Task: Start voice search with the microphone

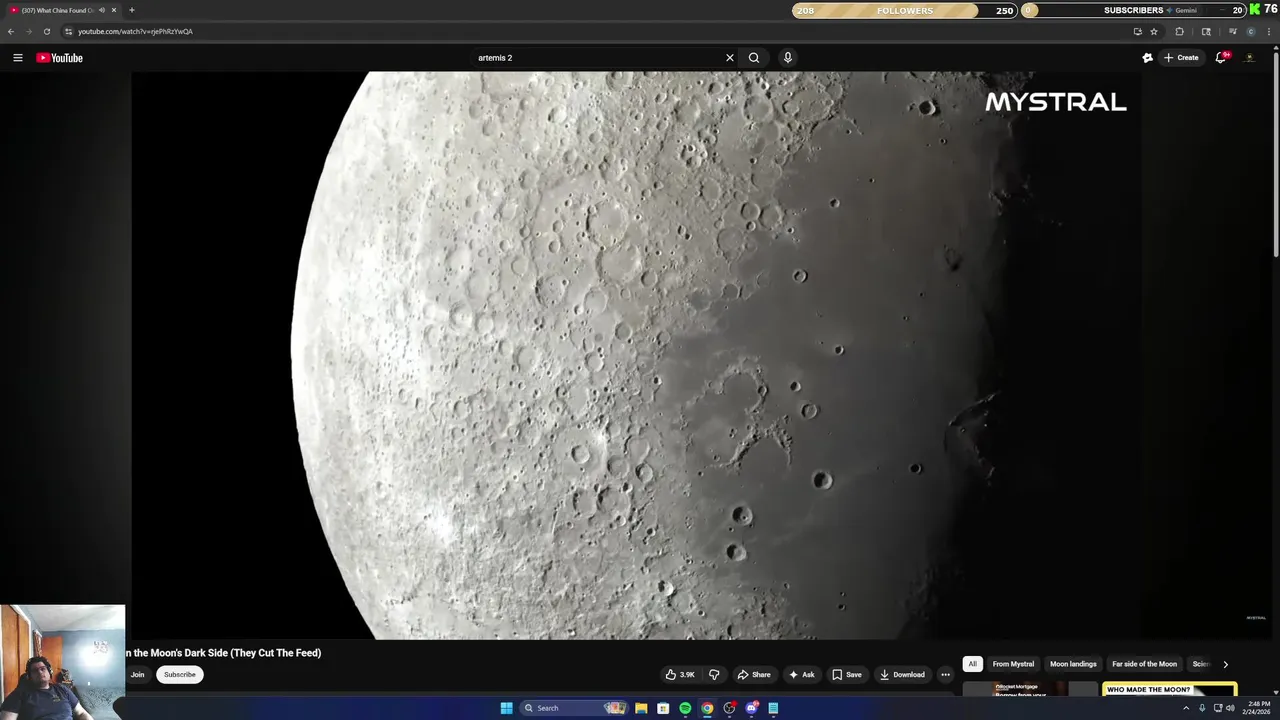Action: (x=788, y=58)
